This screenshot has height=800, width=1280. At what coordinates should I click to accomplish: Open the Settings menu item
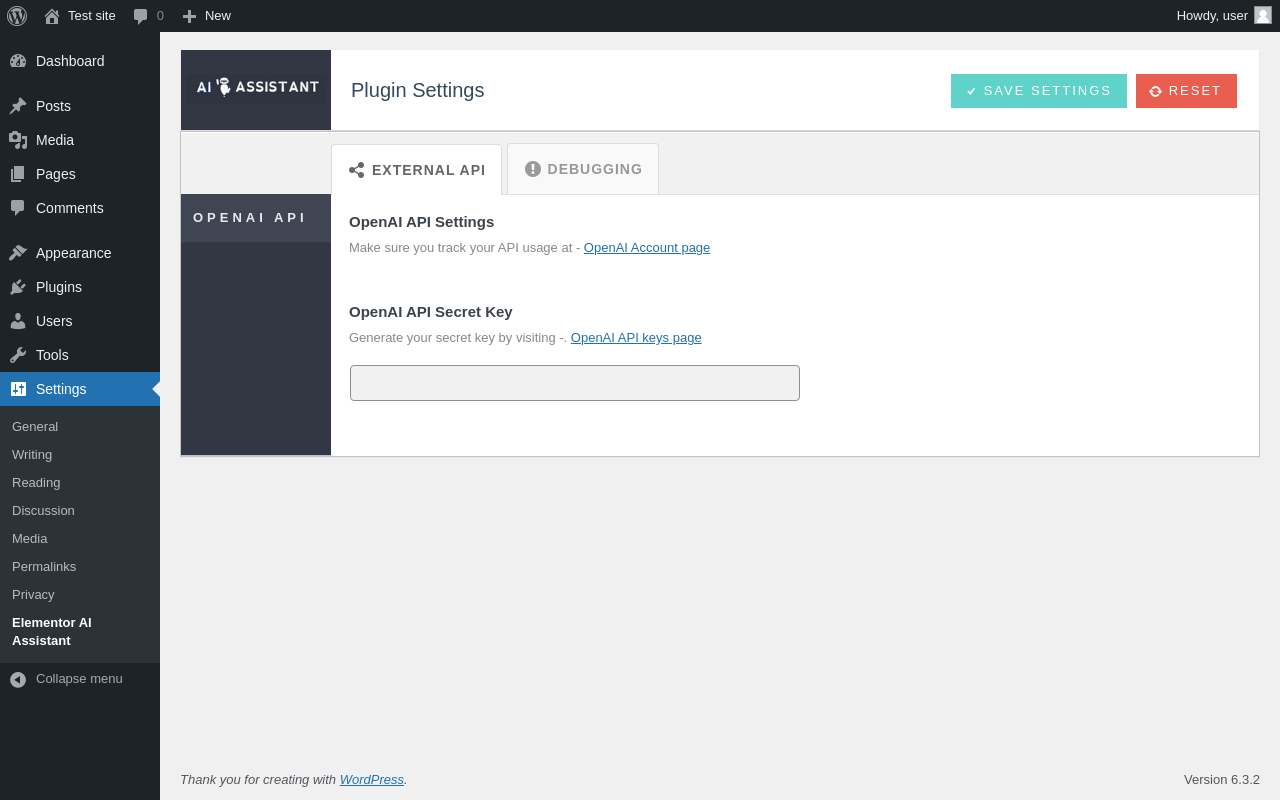coord(80,389)
